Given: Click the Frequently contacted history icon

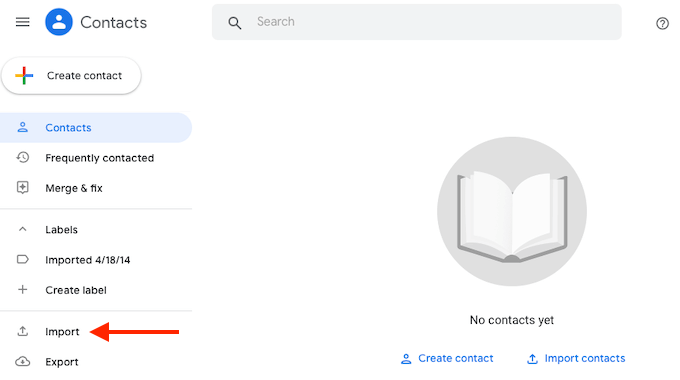Looking at the screenshot, I should click(x=23, y=157).
